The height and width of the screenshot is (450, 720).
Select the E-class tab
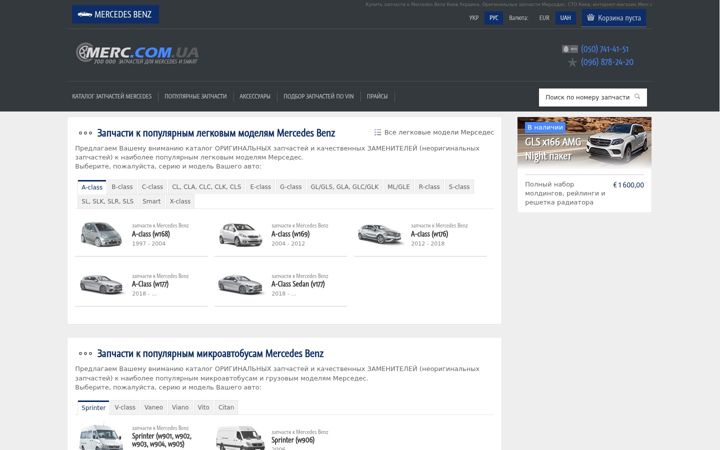pyautogui.click(x=260, y=187)
